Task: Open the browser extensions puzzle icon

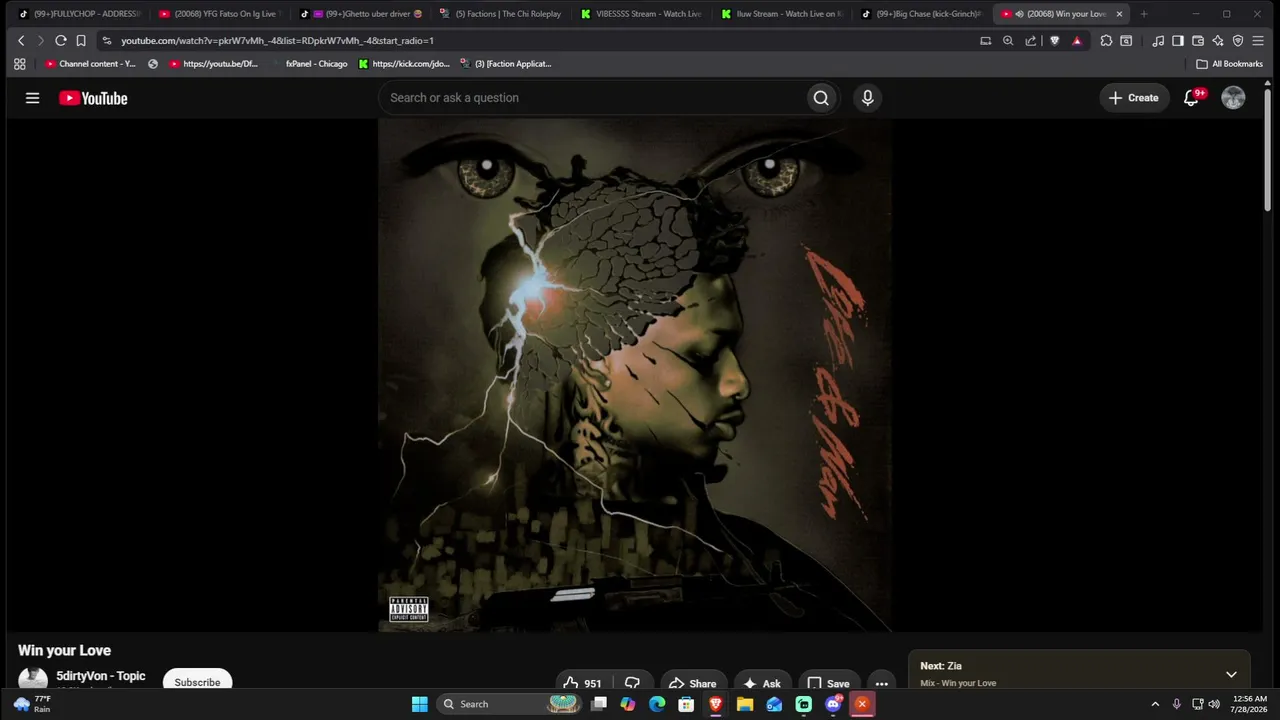Action: (x=1106, y=41)
